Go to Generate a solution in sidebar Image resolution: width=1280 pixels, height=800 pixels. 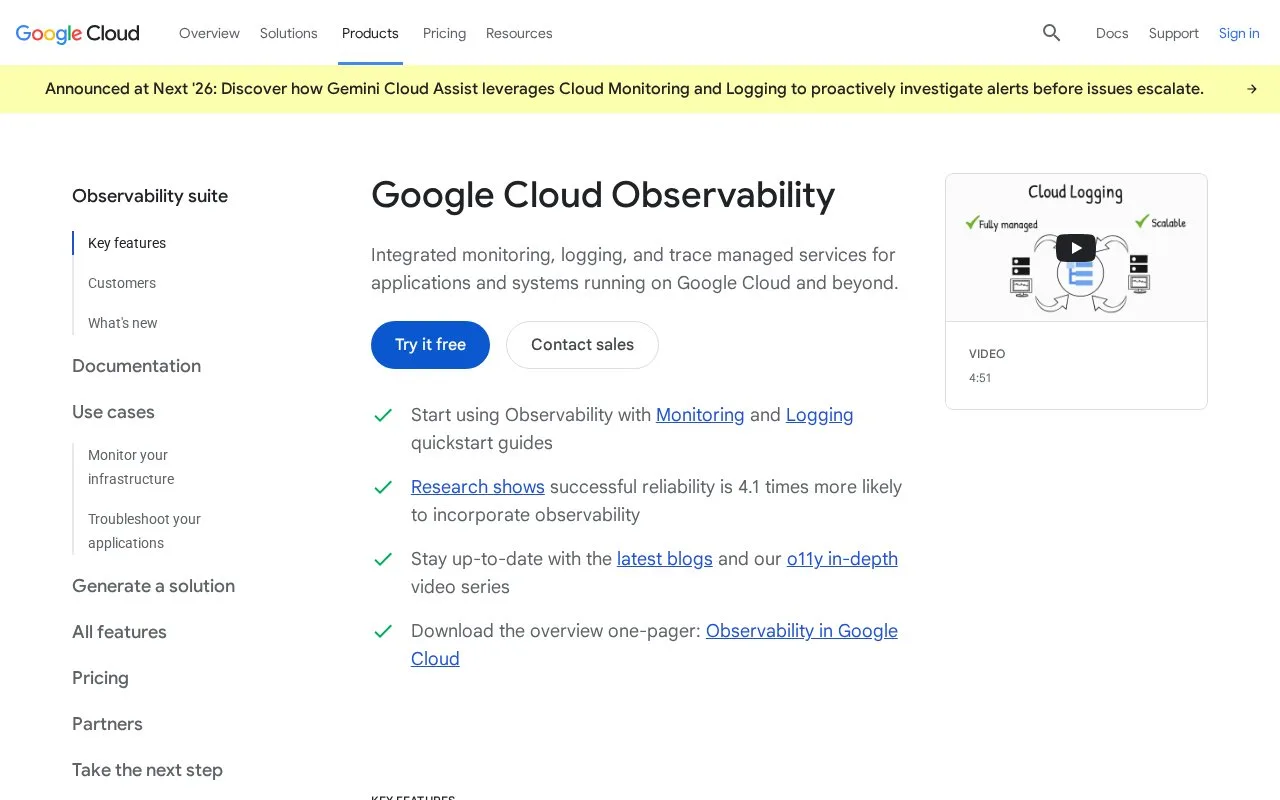coord(153,586)
